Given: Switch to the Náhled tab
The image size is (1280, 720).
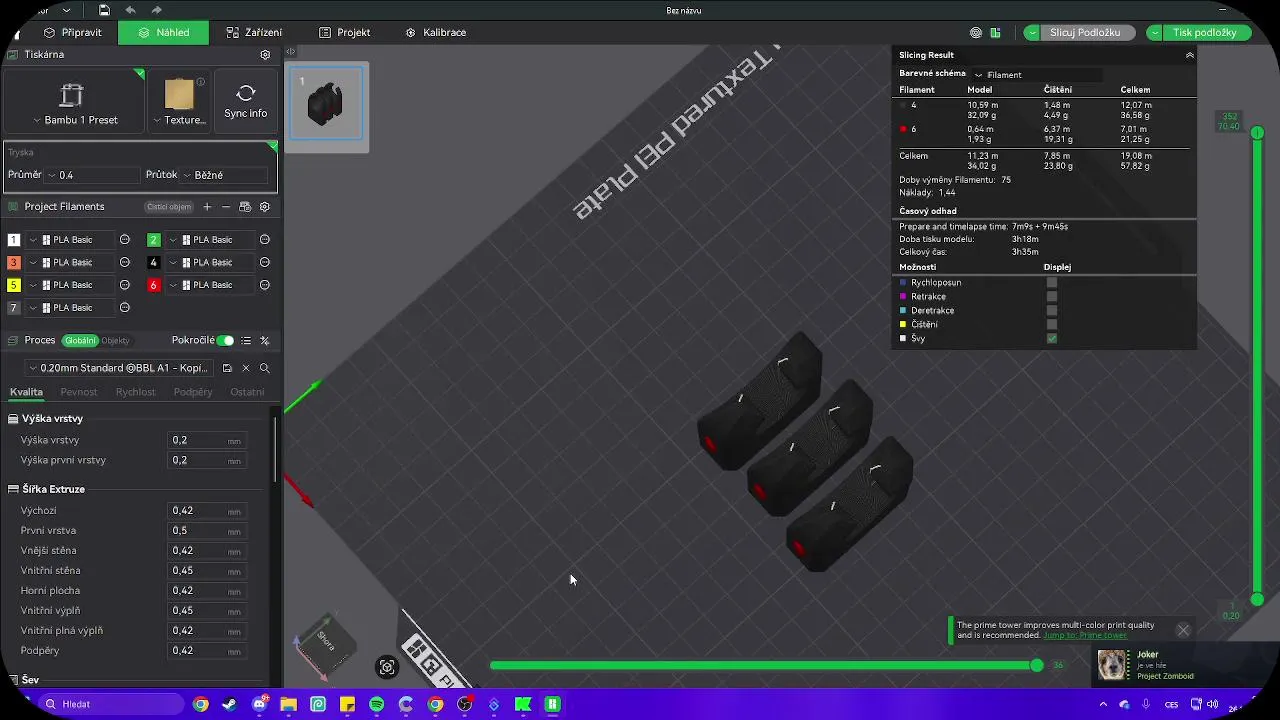Looking at the screenshot, I should coord(163,33).
